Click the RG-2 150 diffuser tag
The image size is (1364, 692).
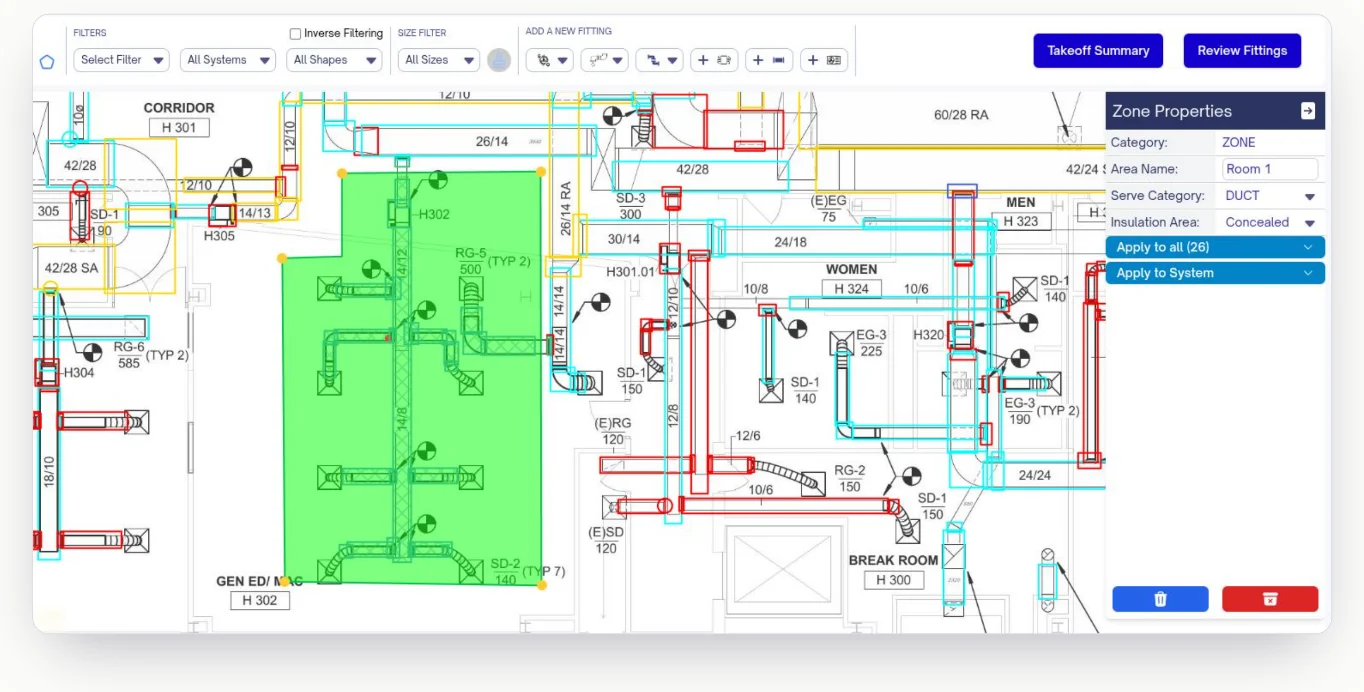[x=850, y=479]
